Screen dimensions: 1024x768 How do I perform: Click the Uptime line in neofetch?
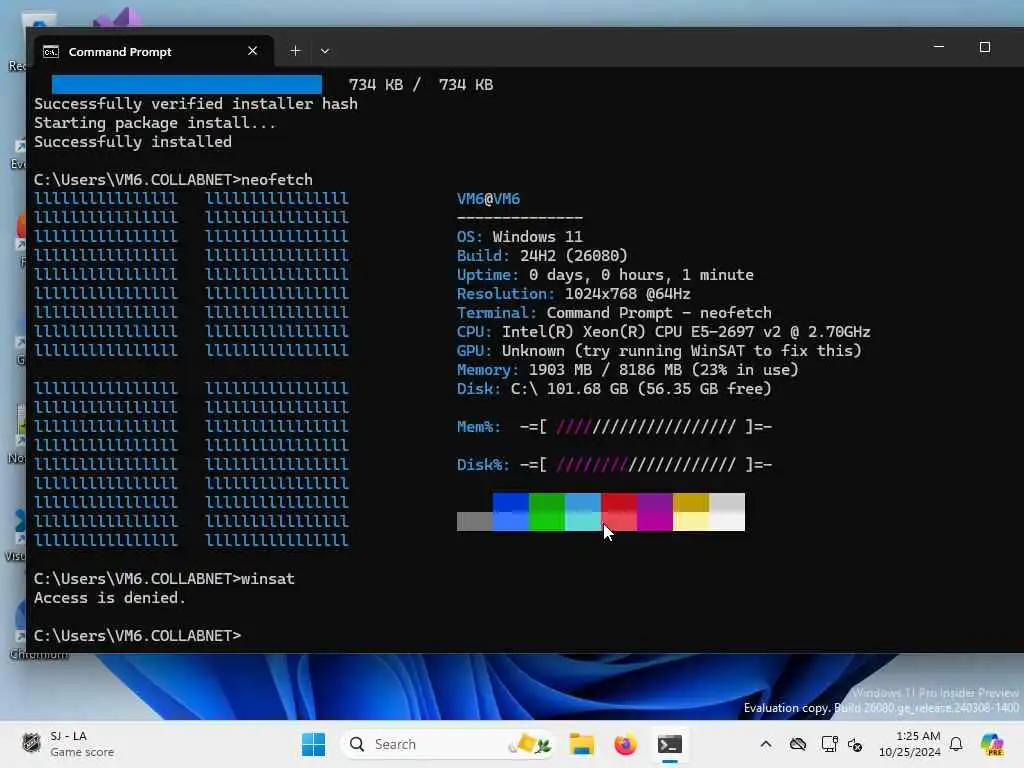[605, 274]
